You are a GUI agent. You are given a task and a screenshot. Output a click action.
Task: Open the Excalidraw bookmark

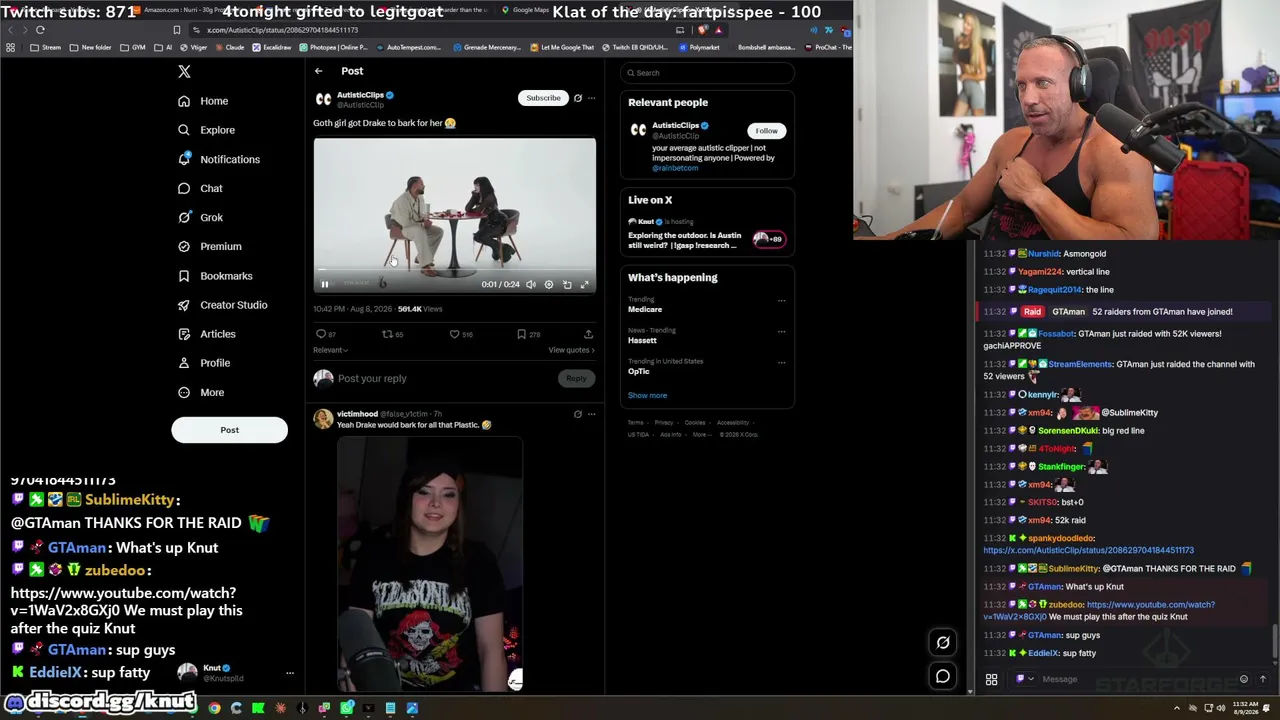point(272,47)
